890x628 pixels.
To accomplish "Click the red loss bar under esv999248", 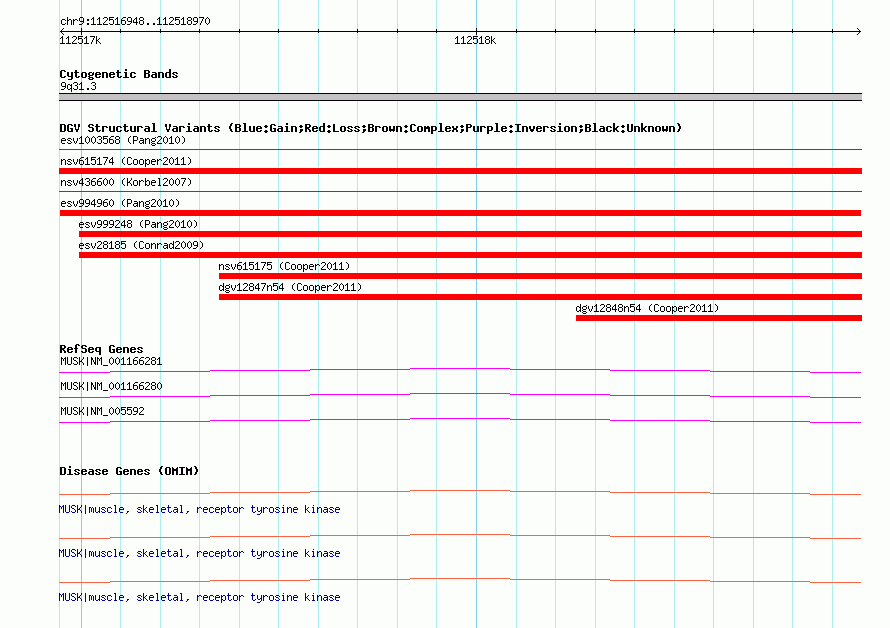I will (x=470, y=234).
